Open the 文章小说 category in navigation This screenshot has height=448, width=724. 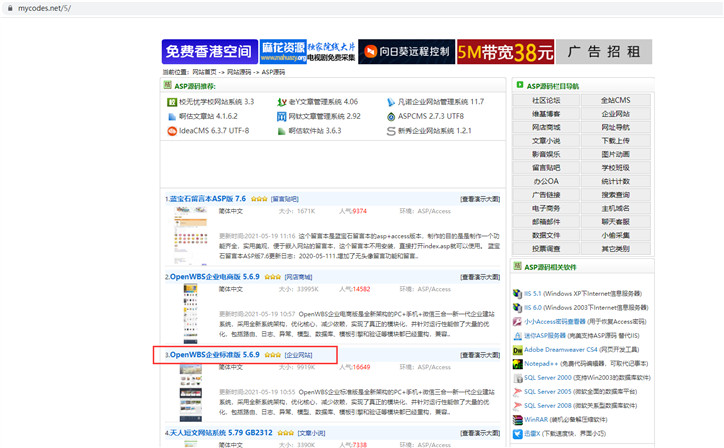point(546,141)
